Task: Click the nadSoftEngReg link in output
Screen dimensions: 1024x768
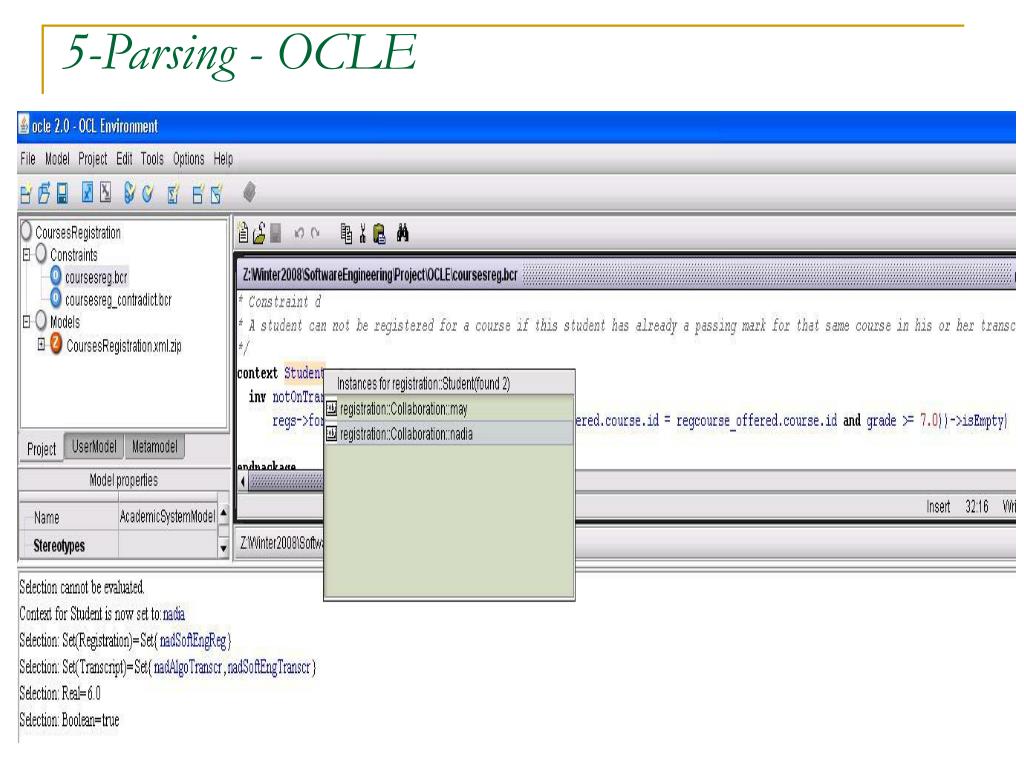Action: click(x=193, y=640)
